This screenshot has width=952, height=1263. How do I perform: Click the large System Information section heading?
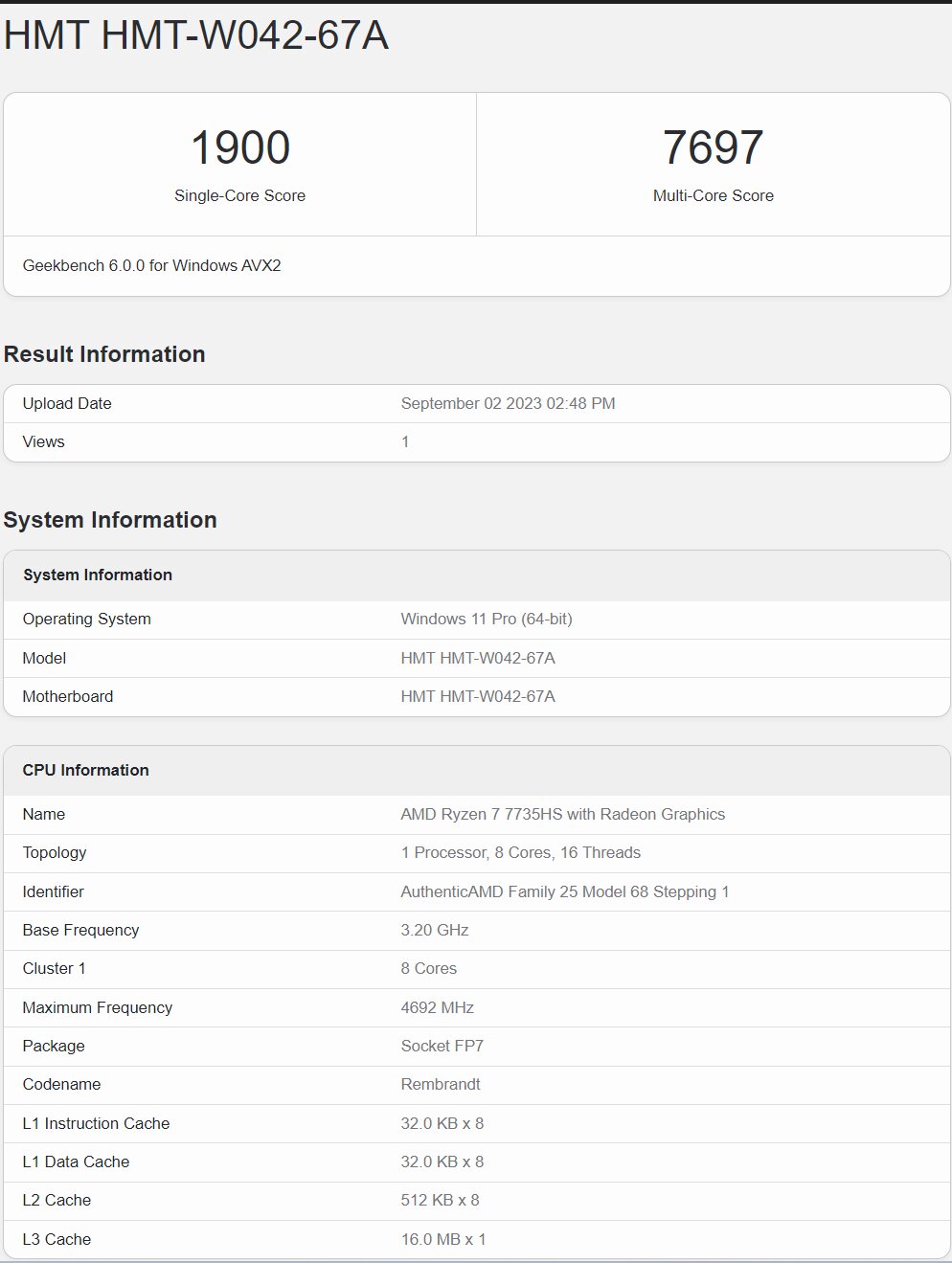[x=110, y=520]
